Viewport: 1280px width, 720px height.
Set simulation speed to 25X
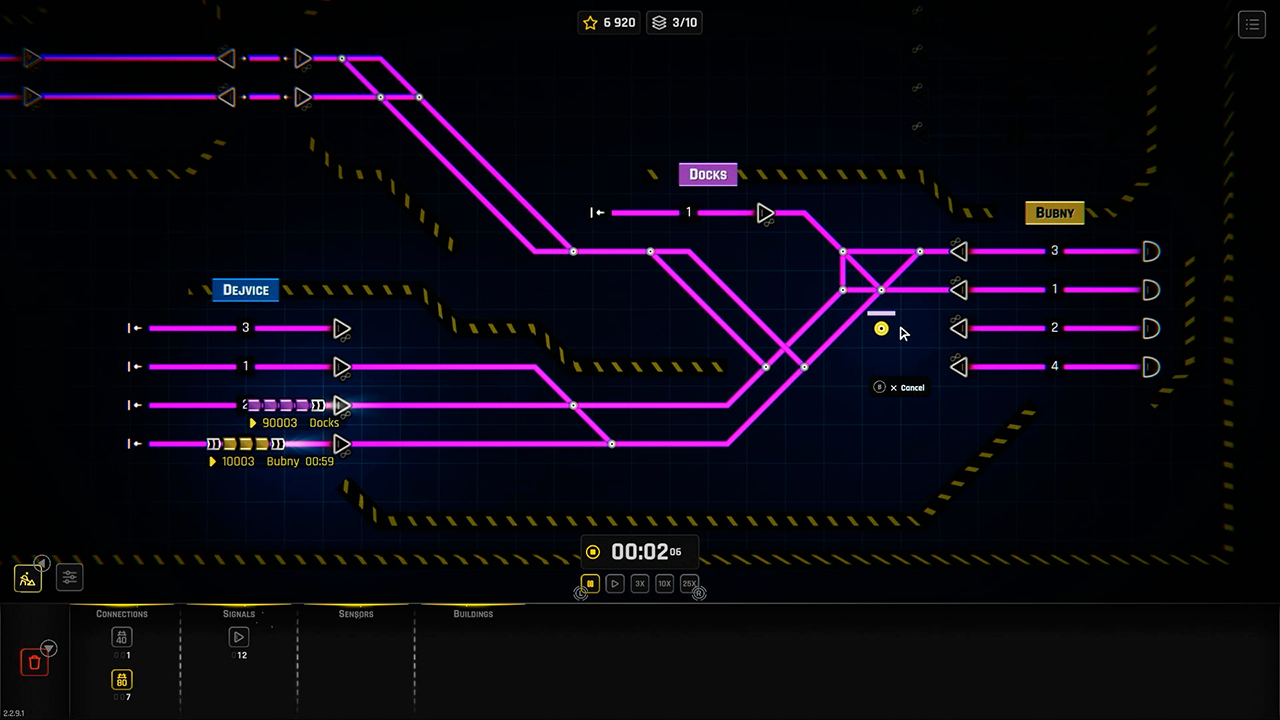point(690,583)
